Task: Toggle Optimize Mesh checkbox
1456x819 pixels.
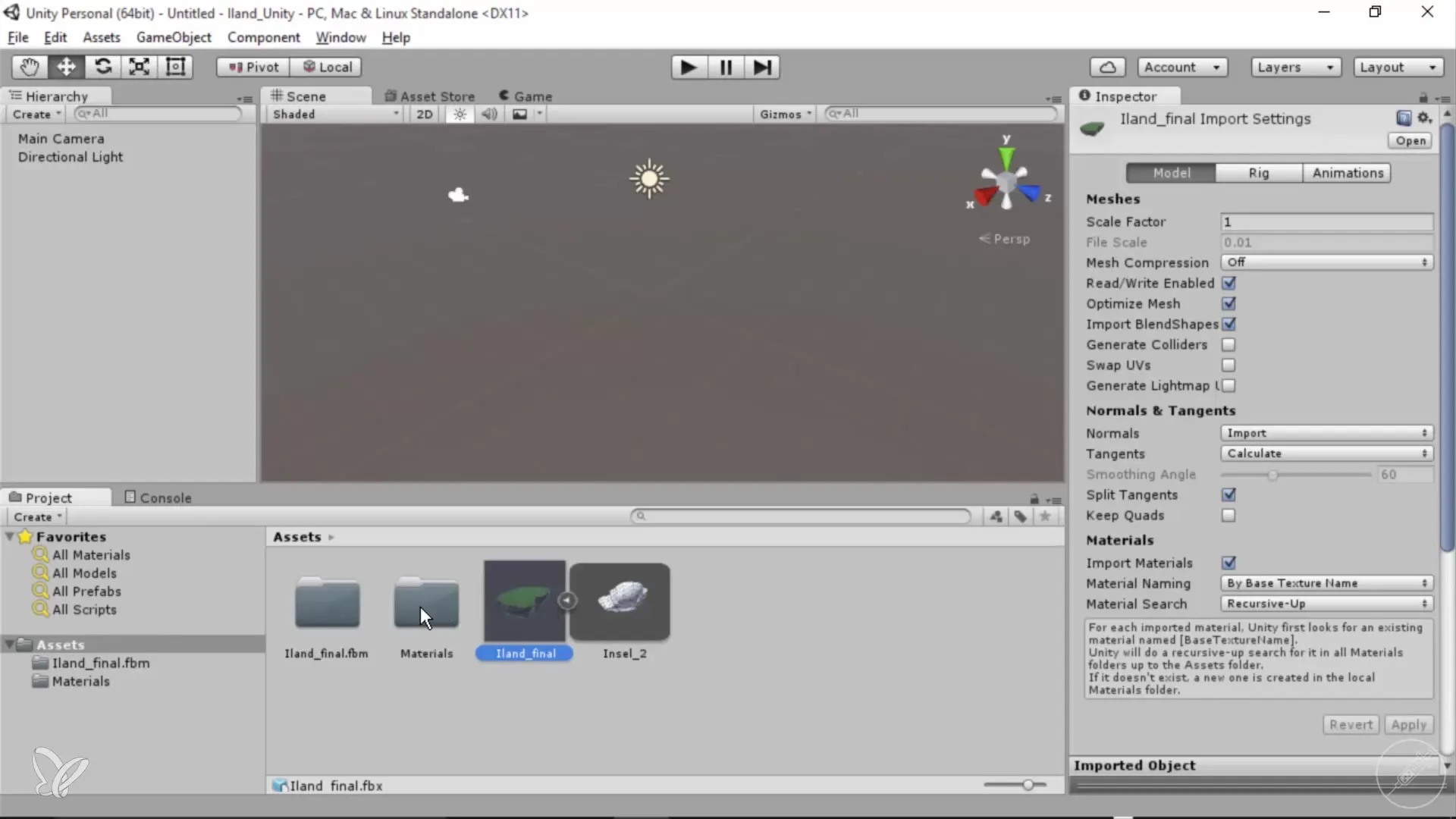Action: coord(1228,303)
